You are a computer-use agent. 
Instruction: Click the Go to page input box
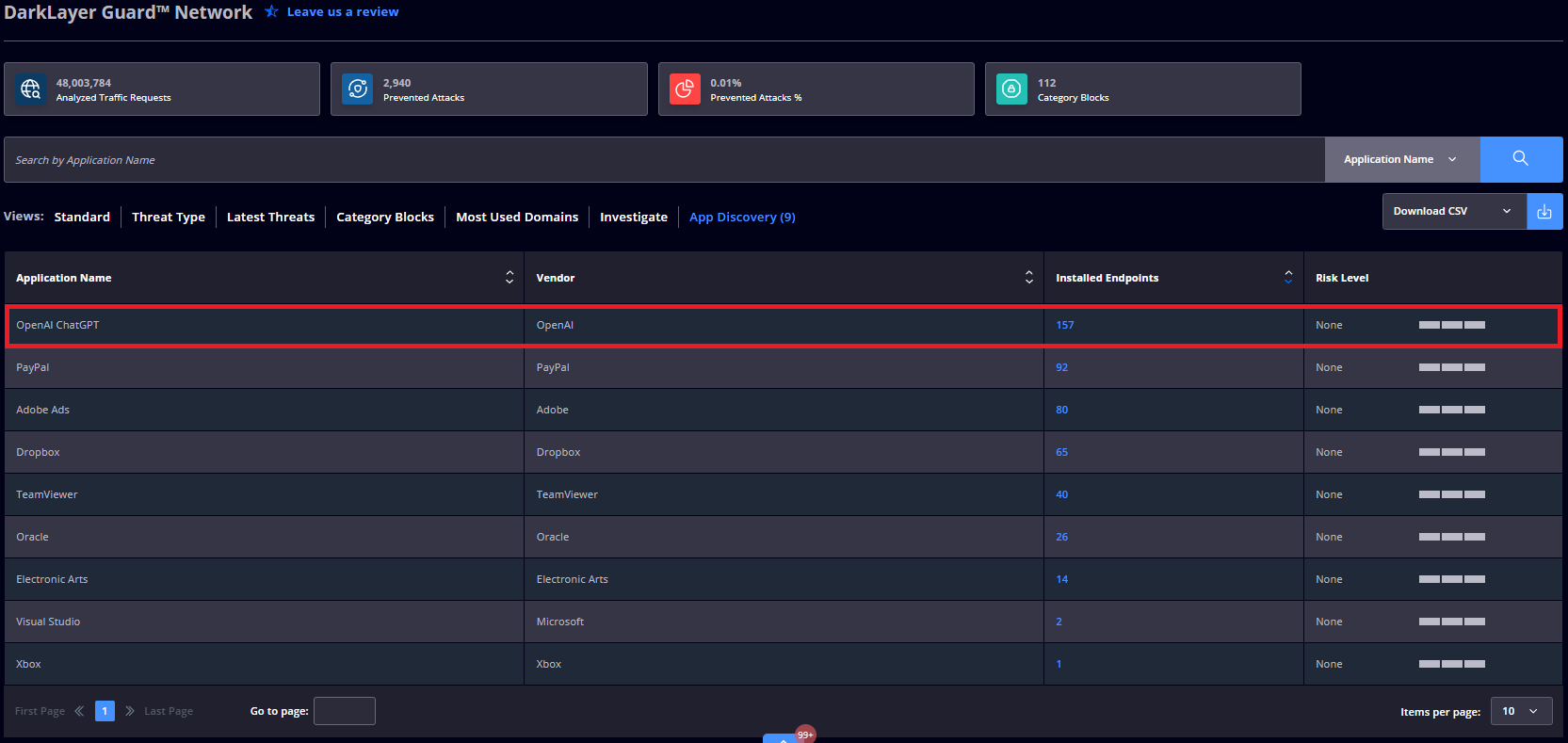coord(345,711)
